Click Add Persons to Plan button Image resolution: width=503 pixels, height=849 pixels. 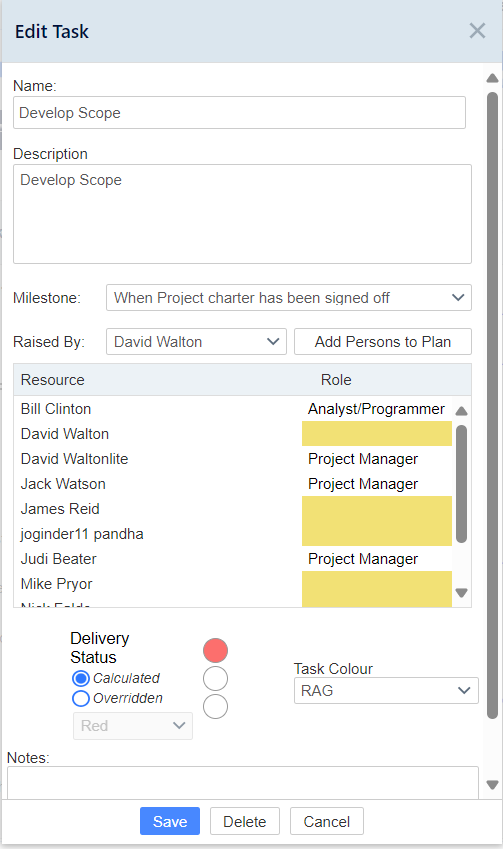pos(383,342)
